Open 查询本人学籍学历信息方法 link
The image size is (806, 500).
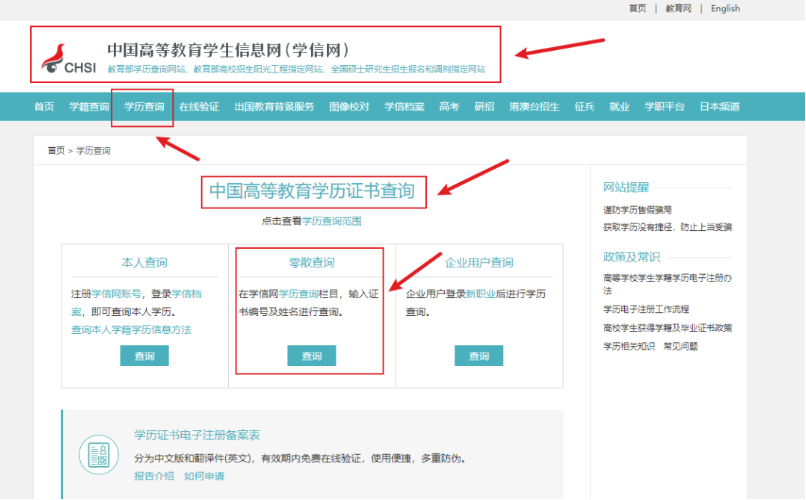click(x=131, y=329)
